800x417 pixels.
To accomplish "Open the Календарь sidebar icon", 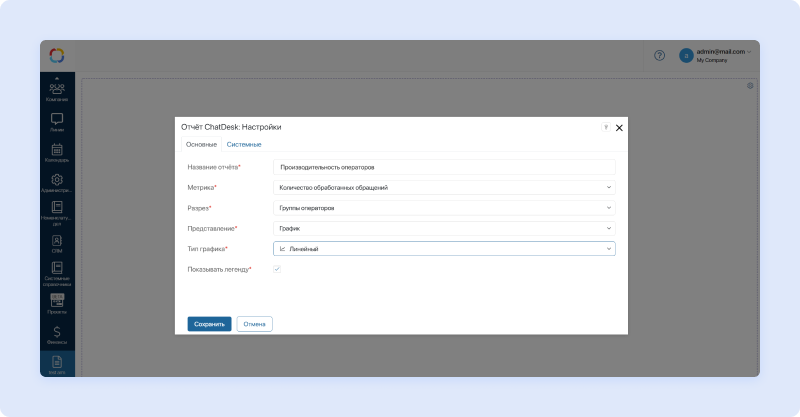I will coord(57,151).
